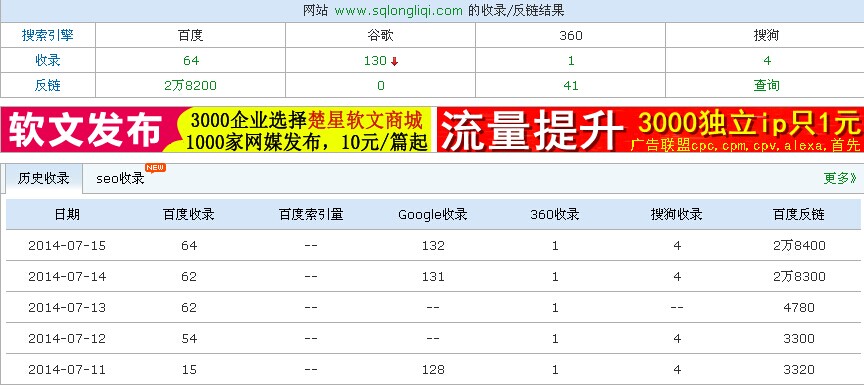Open the 更多» link
Screen dimensions: 864x389
pyautogui.click(x=840, y=178)
